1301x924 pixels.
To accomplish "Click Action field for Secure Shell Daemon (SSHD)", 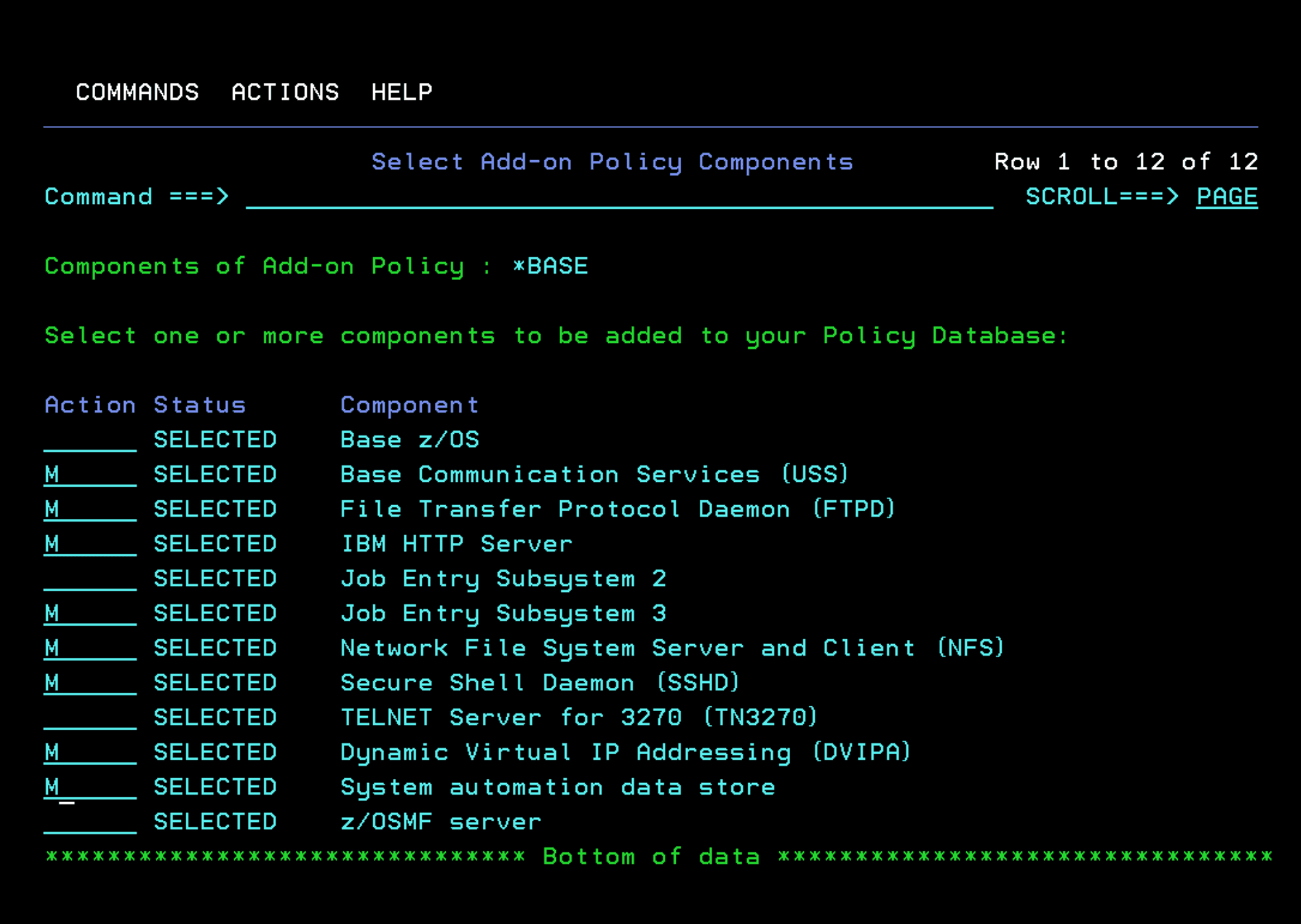I will point(90,684).
